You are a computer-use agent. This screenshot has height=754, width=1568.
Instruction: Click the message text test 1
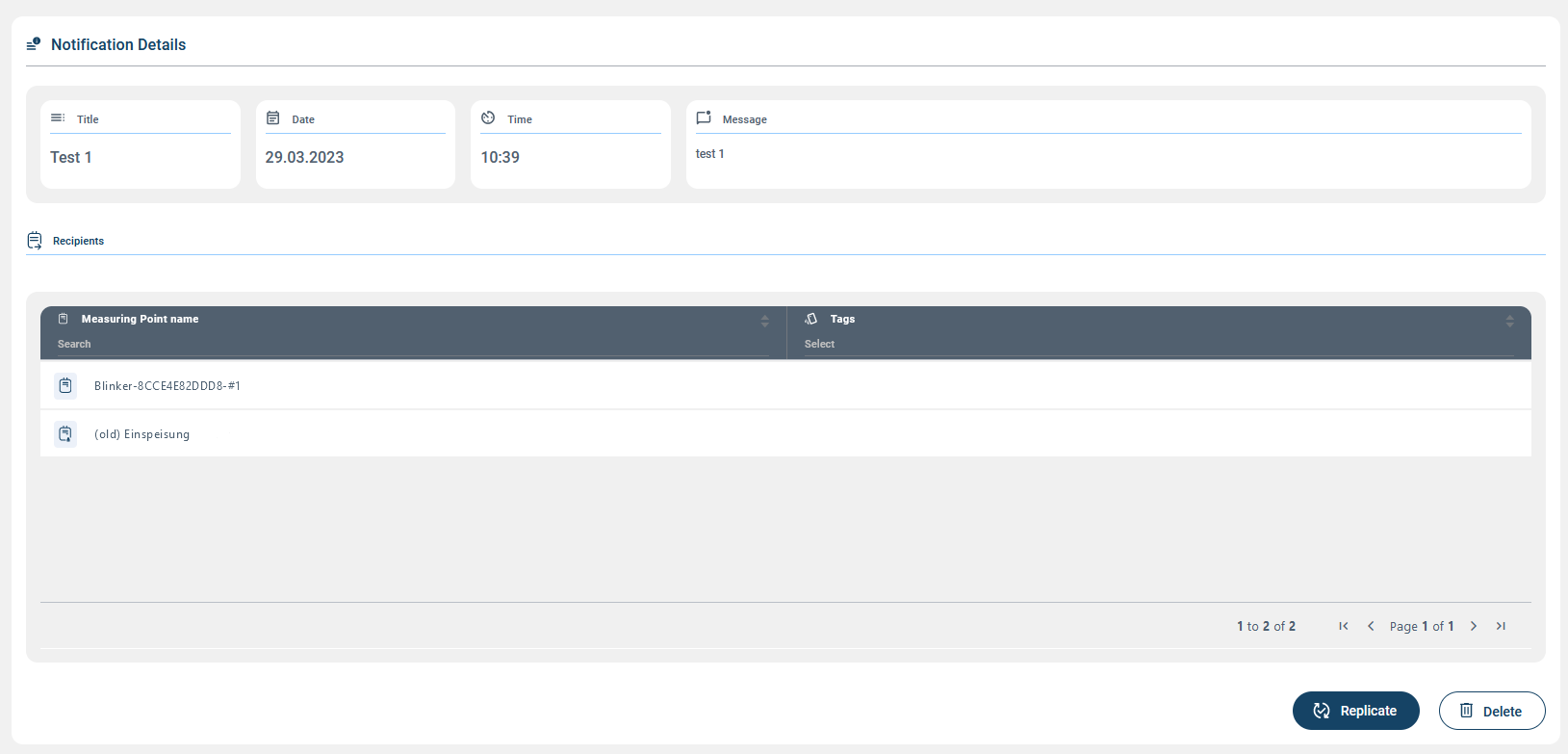tap(710, 154)
